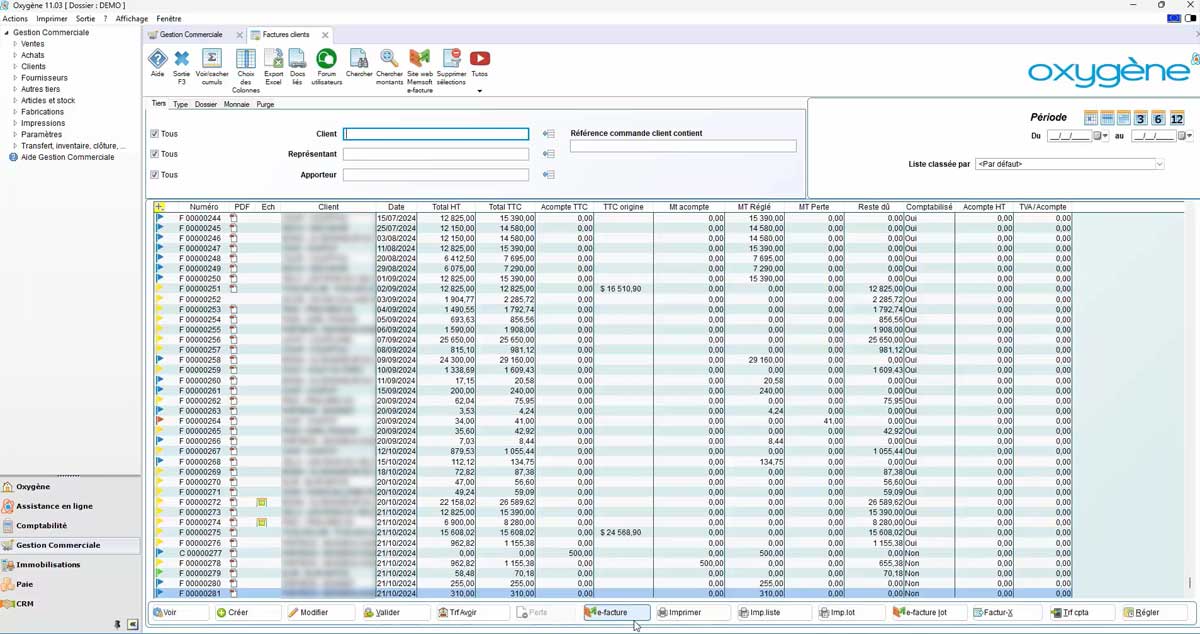Screen dimensions: 1200x634
Task: Open the Choix des Colonnes tool
Action: tap(245, 62)
